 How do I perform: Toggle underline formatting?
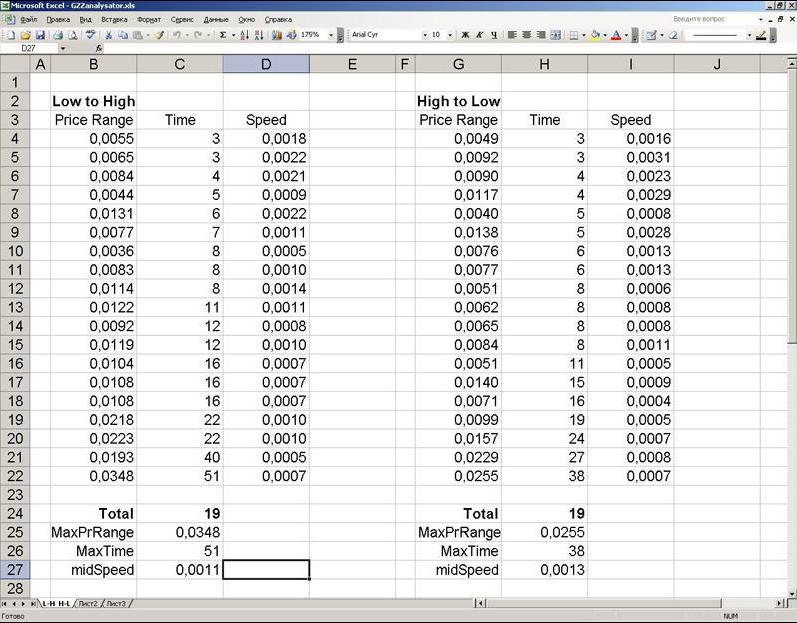[493, 35]
